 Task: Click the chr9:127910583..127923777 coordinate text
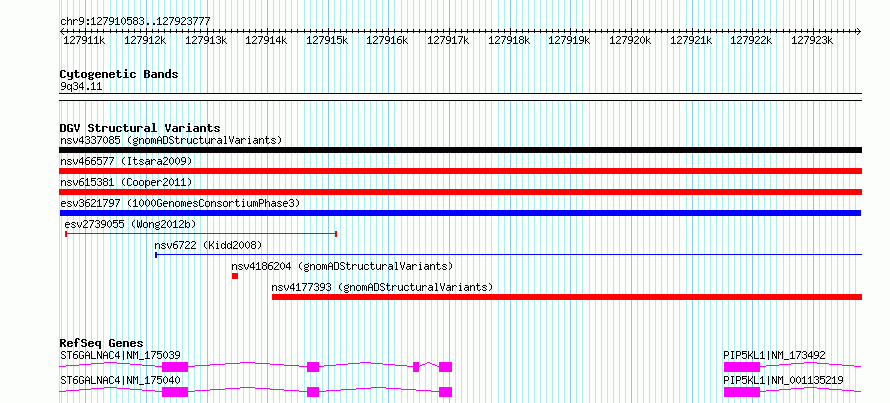(x=135, y=22)
